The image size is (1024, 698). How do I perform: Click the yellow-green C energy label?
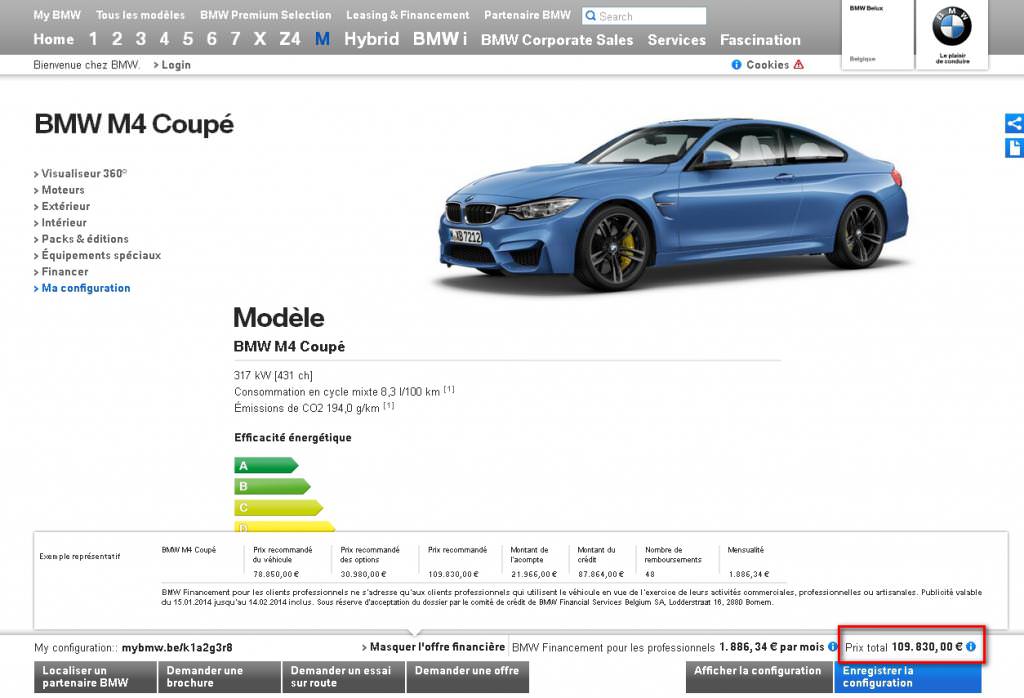pos(279,507)
